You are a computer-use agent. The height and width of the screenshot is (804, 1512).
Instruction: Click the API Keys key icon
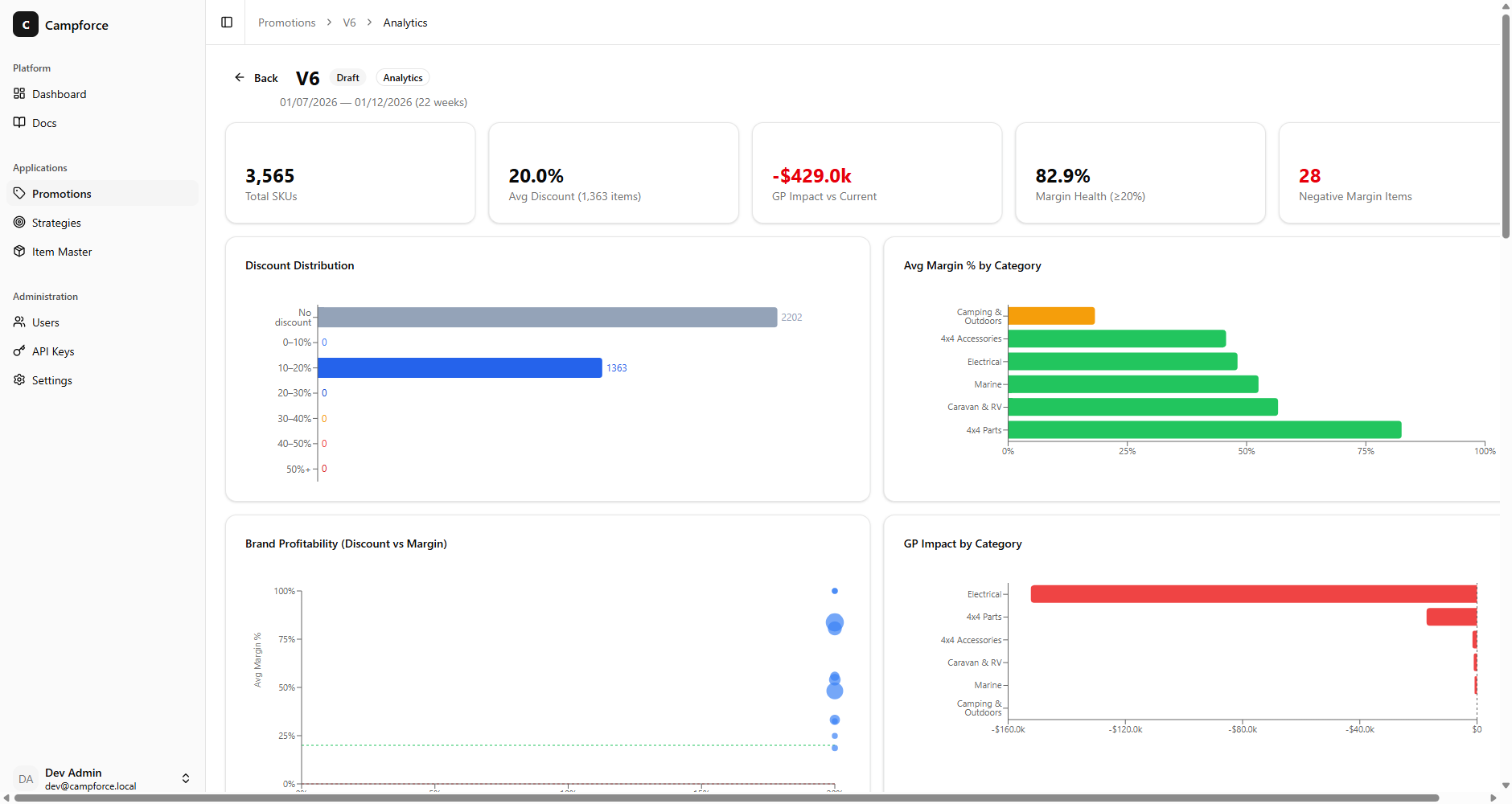point(19,351)
